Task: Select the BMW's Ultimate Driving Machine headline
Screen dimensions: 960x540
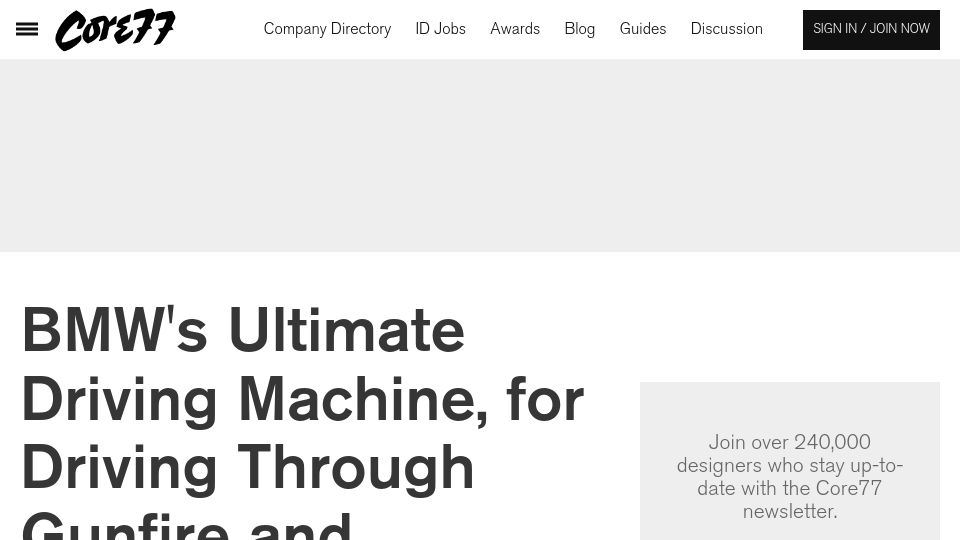Action: tap(303, 422)
